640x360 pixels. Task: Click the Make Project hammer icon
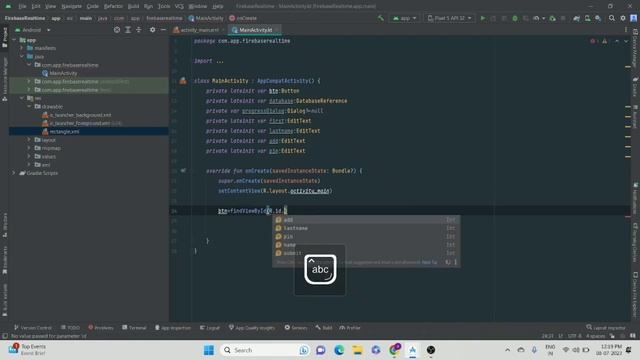[380, 18]
